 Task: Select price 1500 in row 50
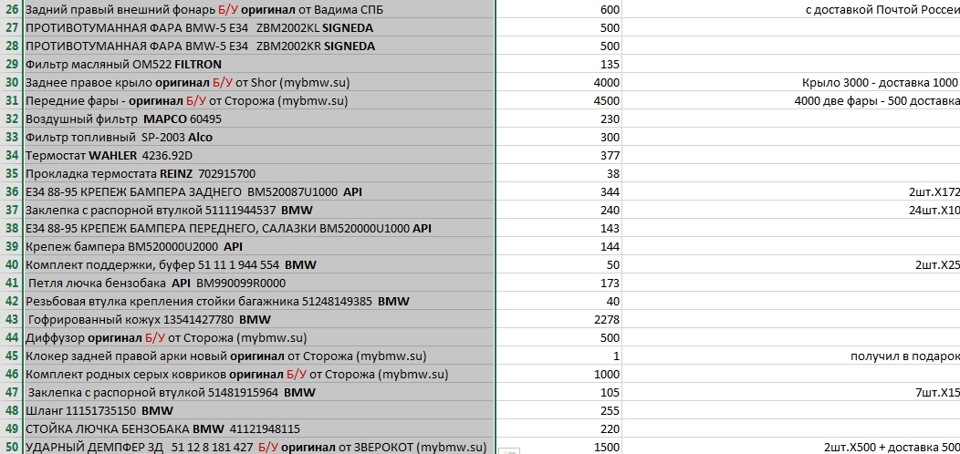(x=559, y=447)
